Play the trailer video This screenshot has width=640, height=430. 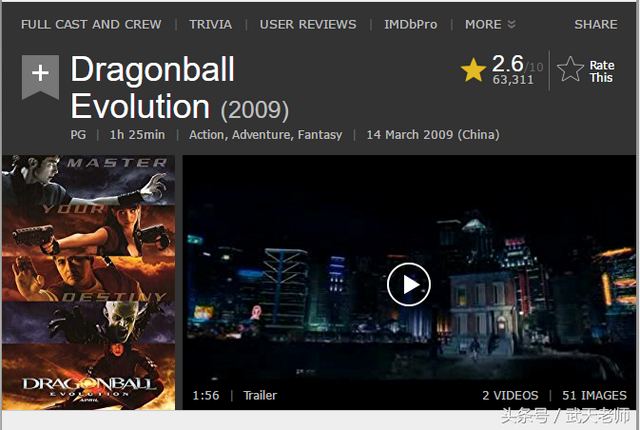tap(409, 284)
